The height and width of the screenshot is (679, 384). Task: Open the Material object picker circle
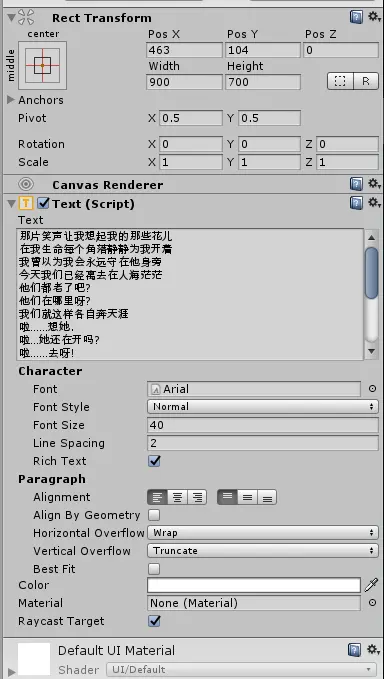tap(372, 603)
